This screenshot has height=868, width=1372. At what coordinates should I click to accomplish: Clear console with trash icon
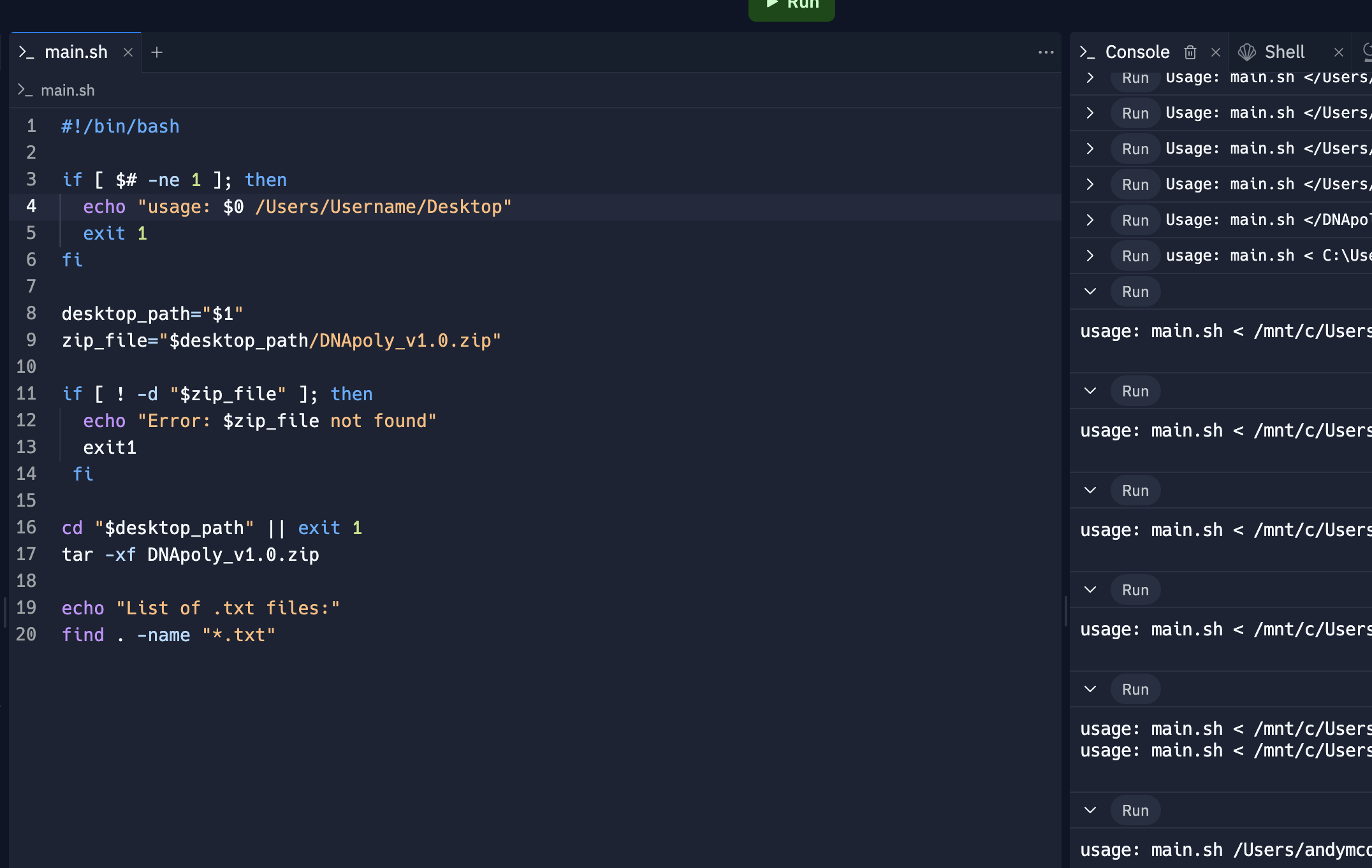click(x=1190, y=52)
